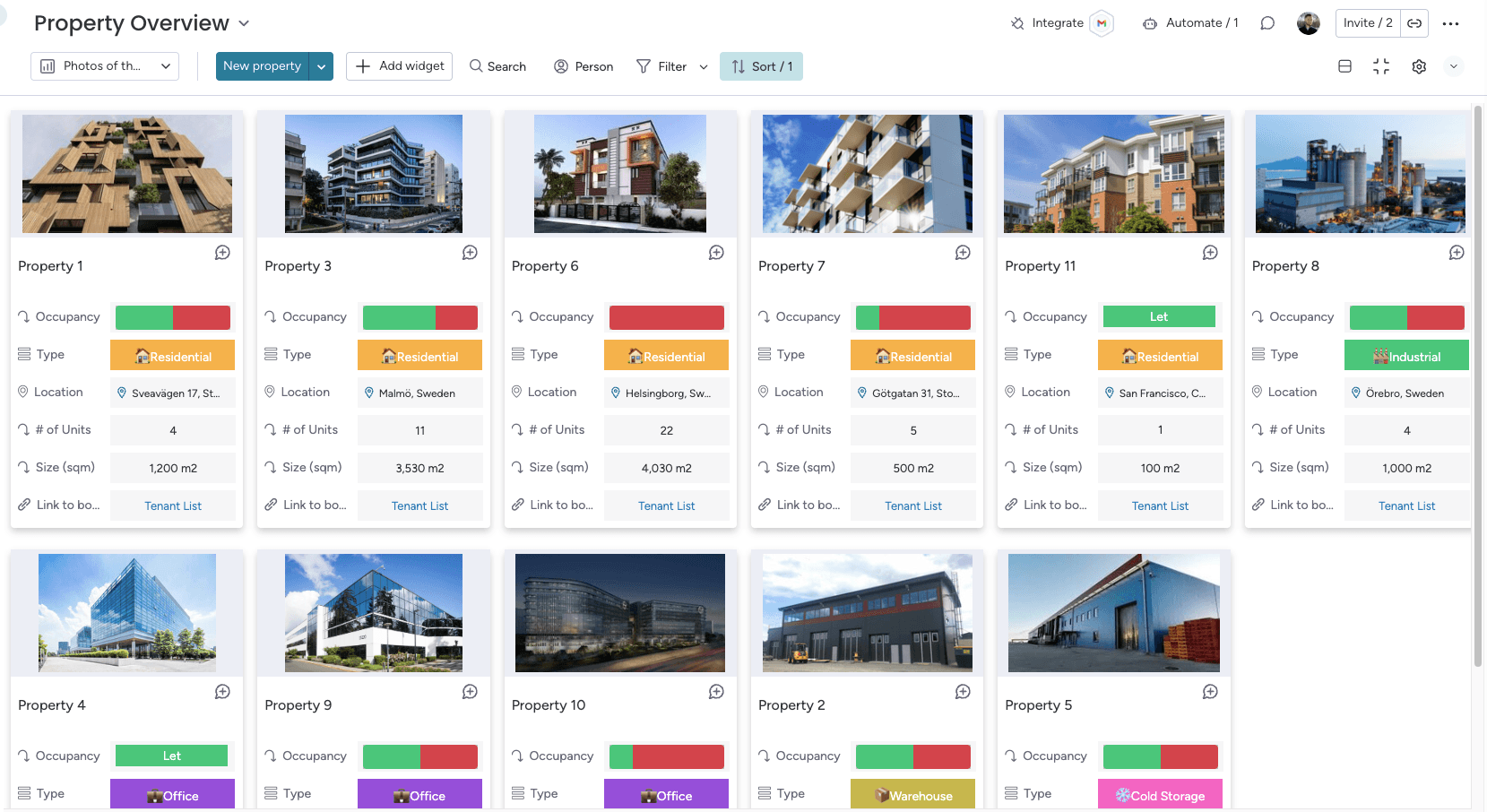Click the vertical scrollbar

coord(1478,385)
